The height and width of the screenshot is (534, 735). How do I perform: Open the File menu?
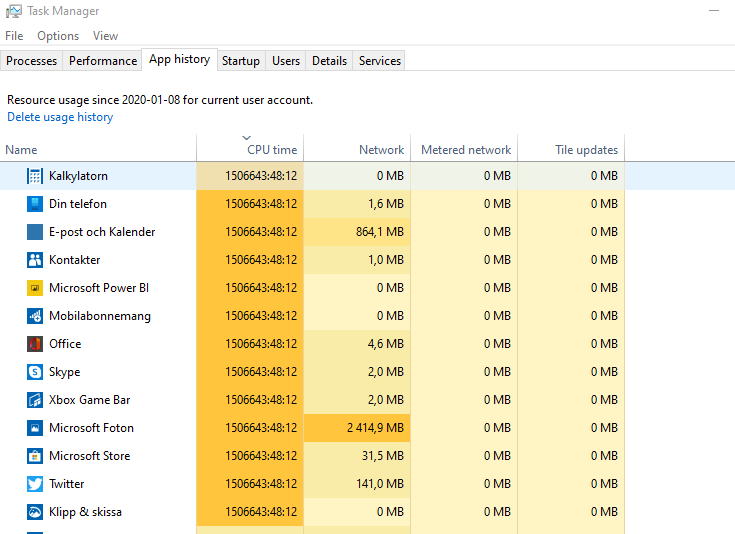coord(14,36)
